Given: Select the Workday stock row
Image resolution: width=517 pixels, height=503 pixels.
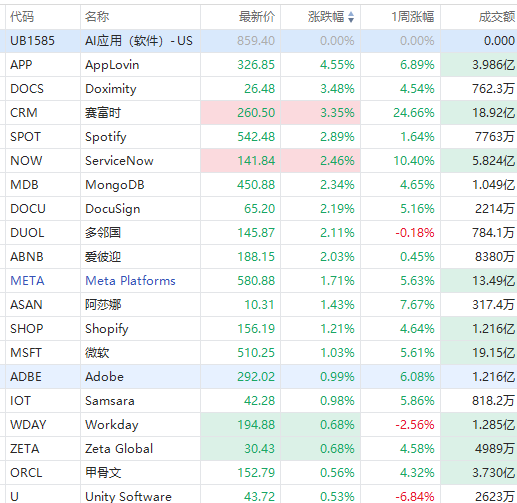Looking at the screenshot, I should click(258, 425).
